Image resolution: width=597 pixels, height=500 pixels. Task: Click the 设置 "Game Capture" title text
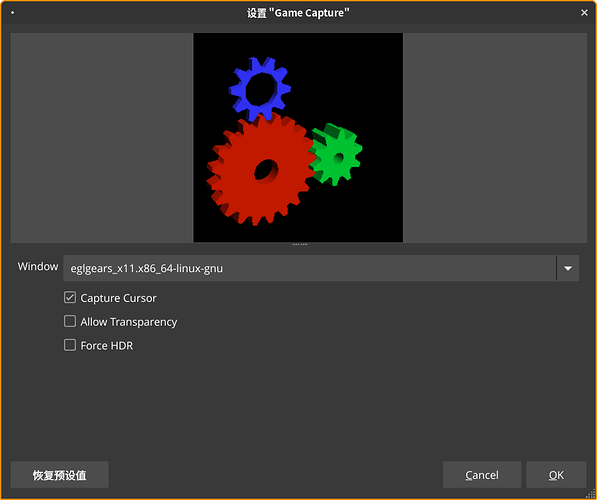298,13
